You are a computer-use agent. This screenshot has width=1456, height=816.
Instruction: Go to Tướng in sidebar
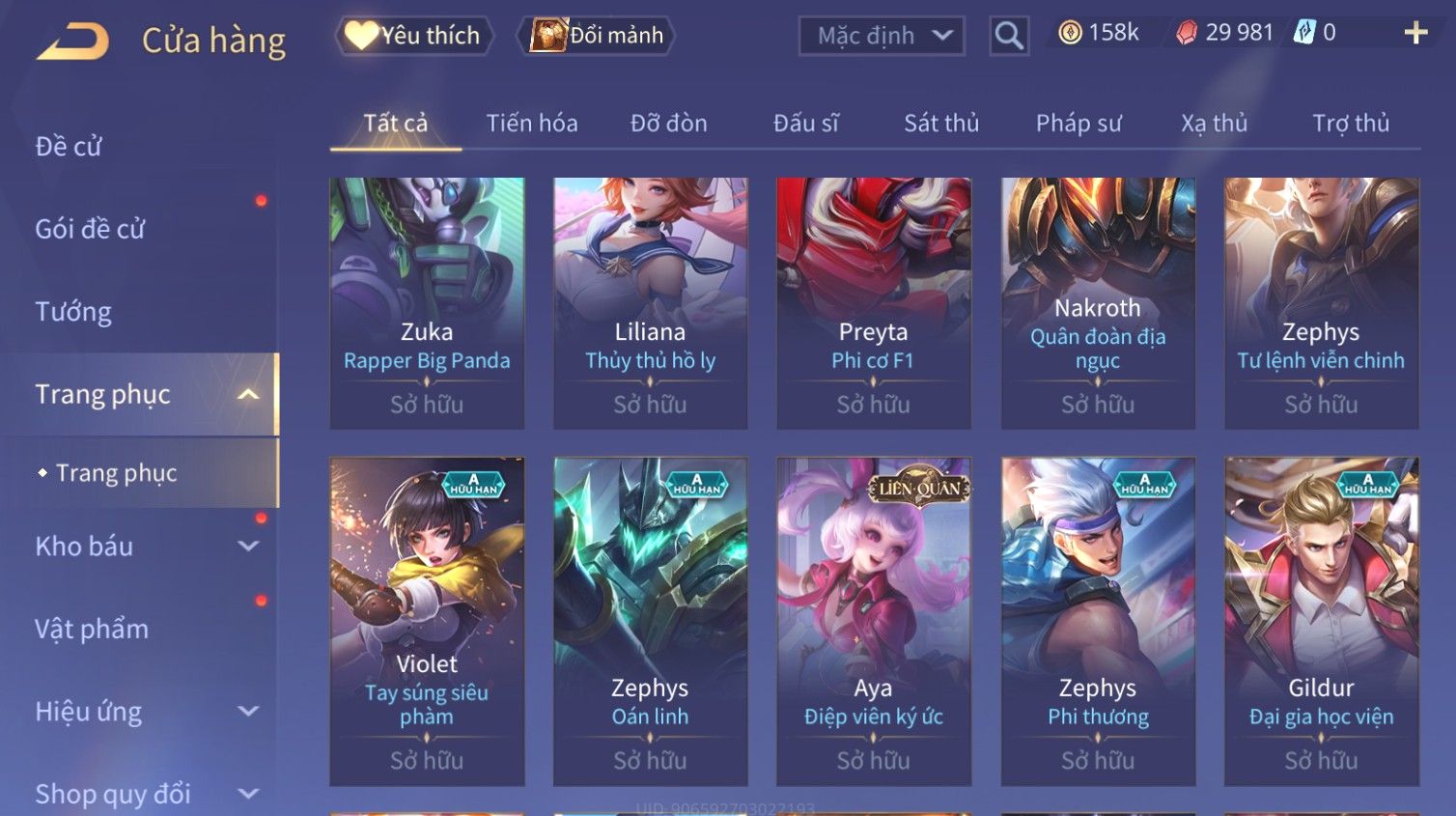coord(73,312)
